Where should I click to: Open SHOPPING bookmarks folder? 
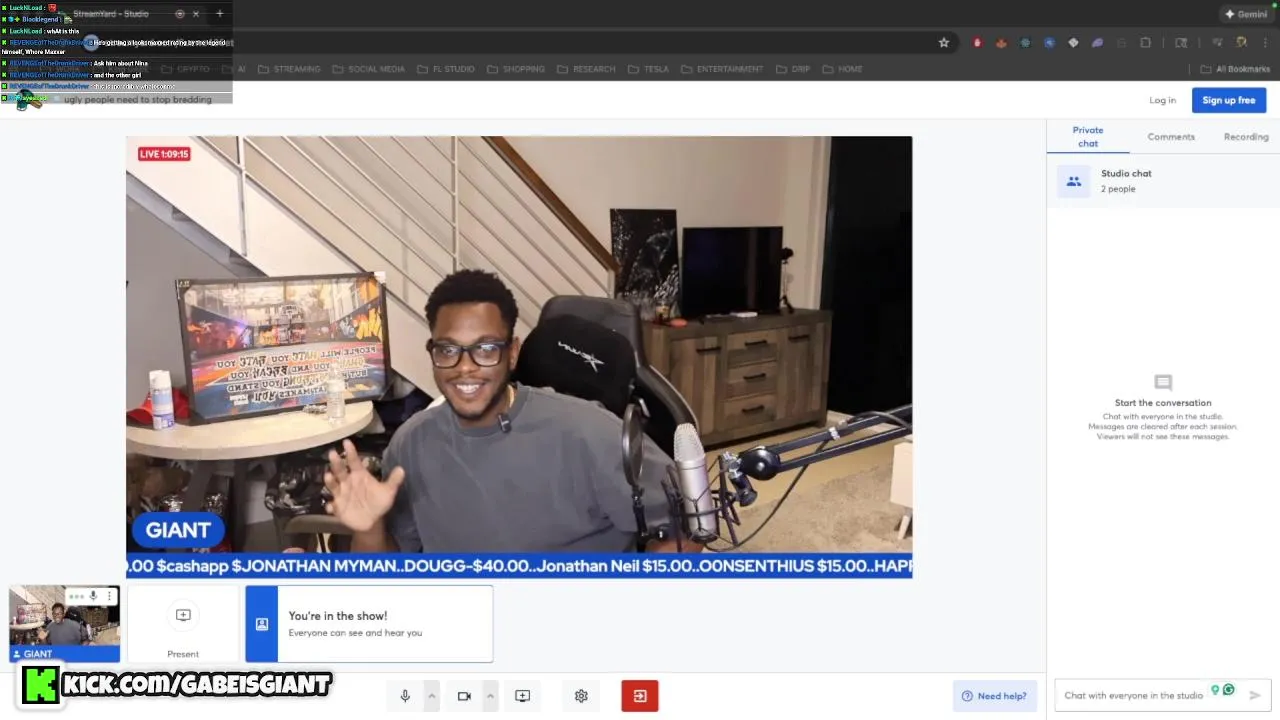516,69
